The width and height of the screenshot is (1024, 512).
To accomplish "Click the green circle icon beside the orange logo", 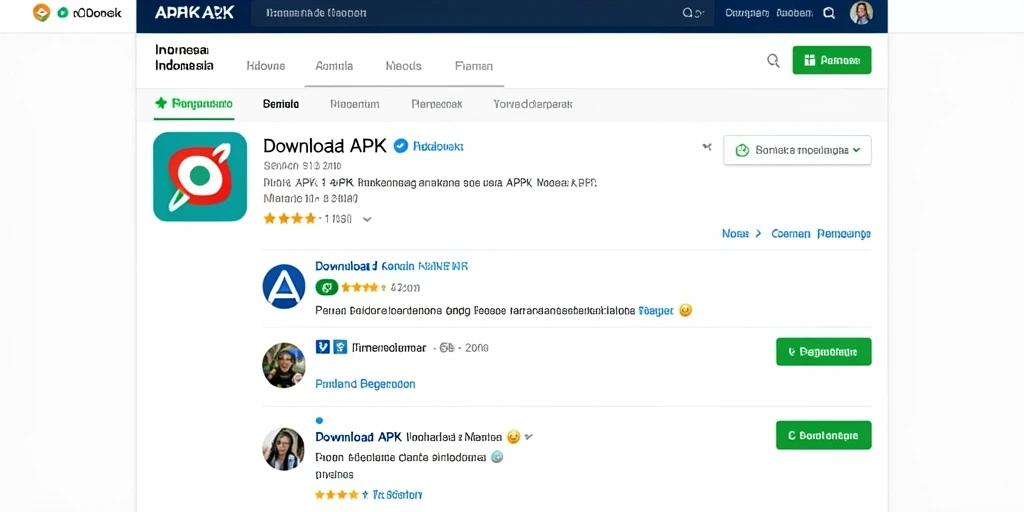I will (x=63, y=12).
